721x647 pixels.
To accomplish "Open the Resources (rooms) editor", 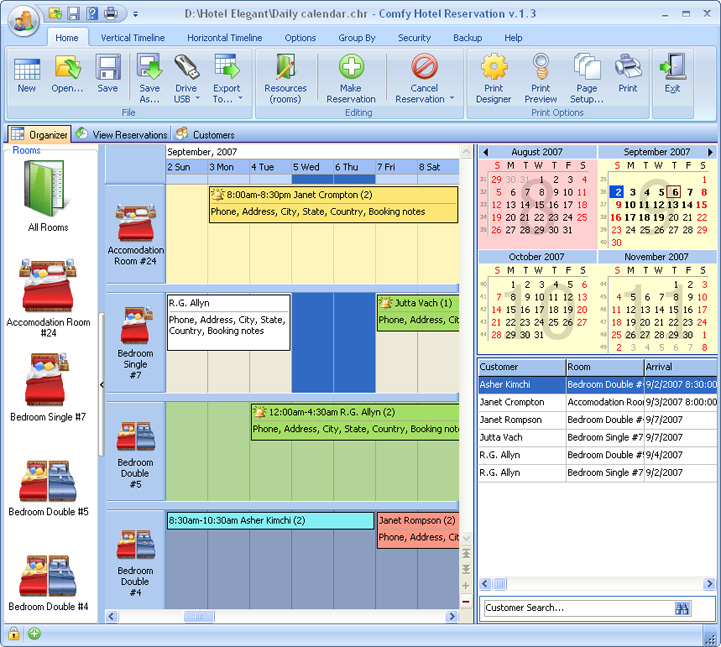I will point(285,68).
